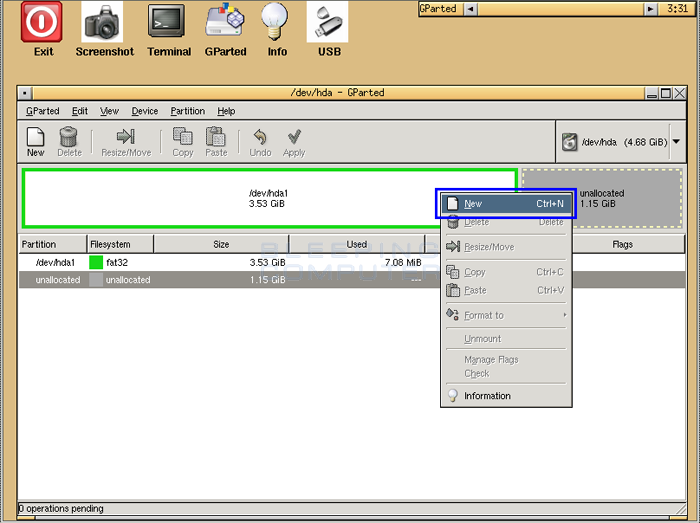
Task: Click the taskbar left scroll arrow
Action: (471, 8)
